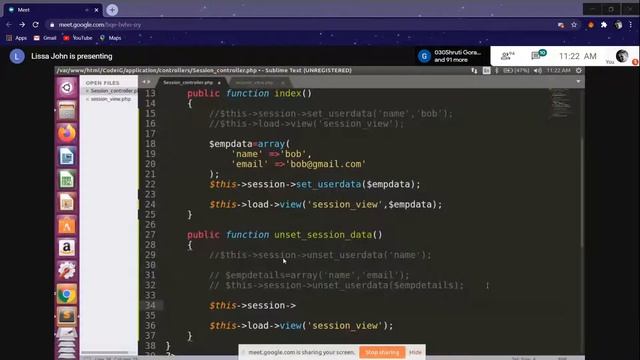Click the 030Shruti participant avatar
The height and width of the screenshot is (360, 640).
[x=424, y=56]
